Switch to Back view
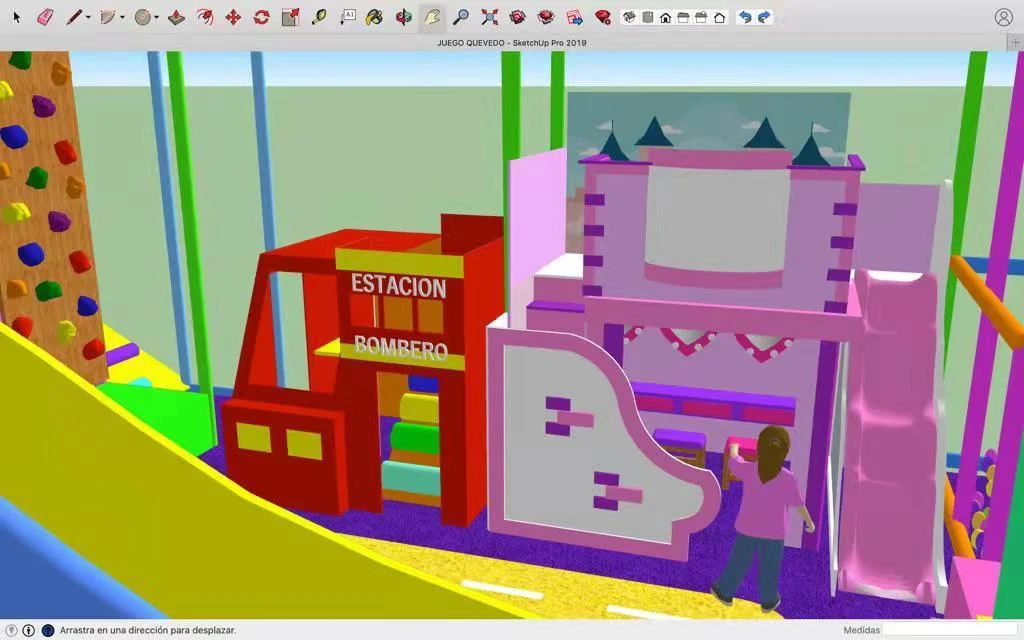 tap(701, 18)
